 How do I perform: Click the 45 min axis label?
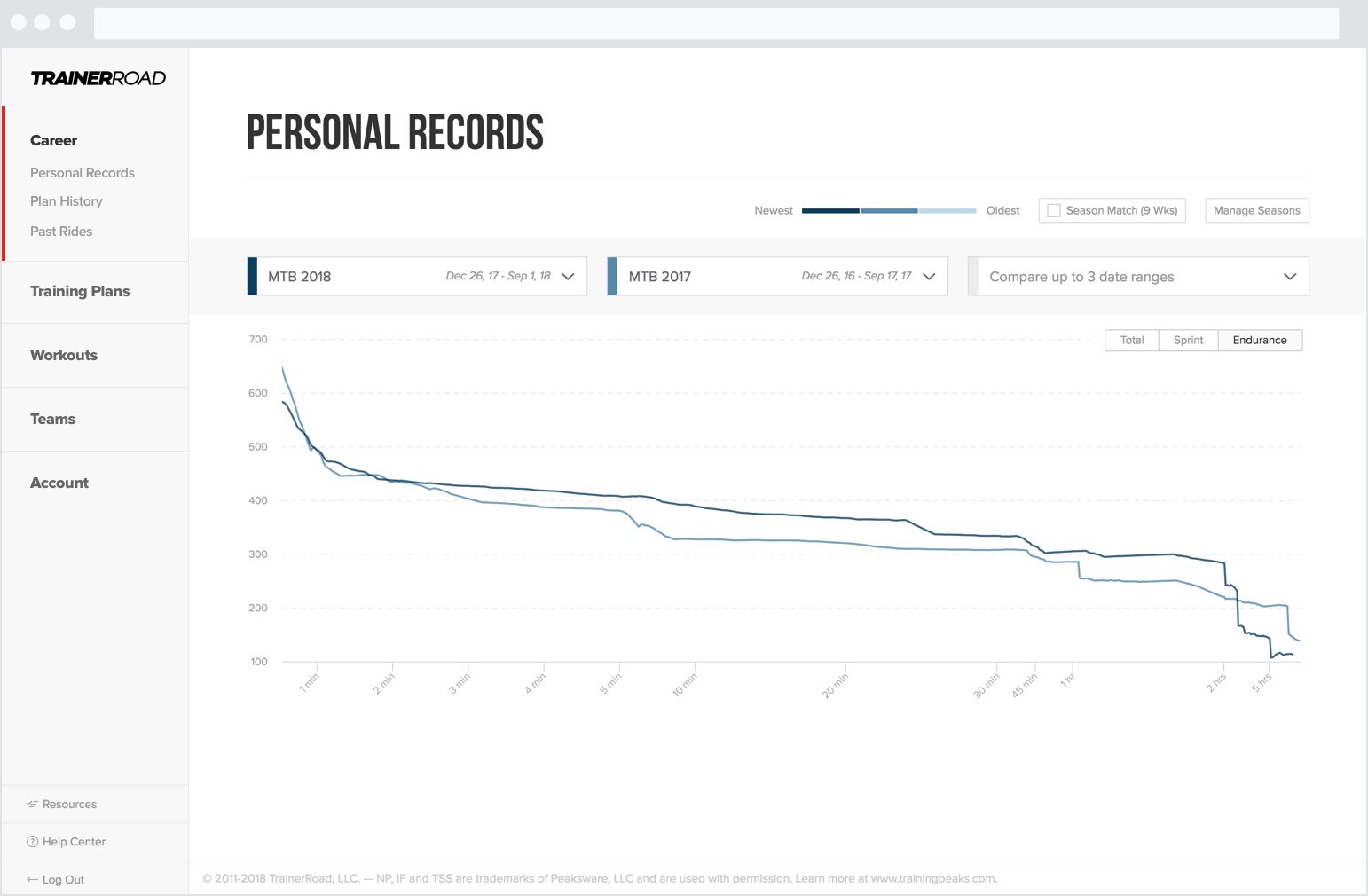pyautogui.click(x=1024, y=686)
